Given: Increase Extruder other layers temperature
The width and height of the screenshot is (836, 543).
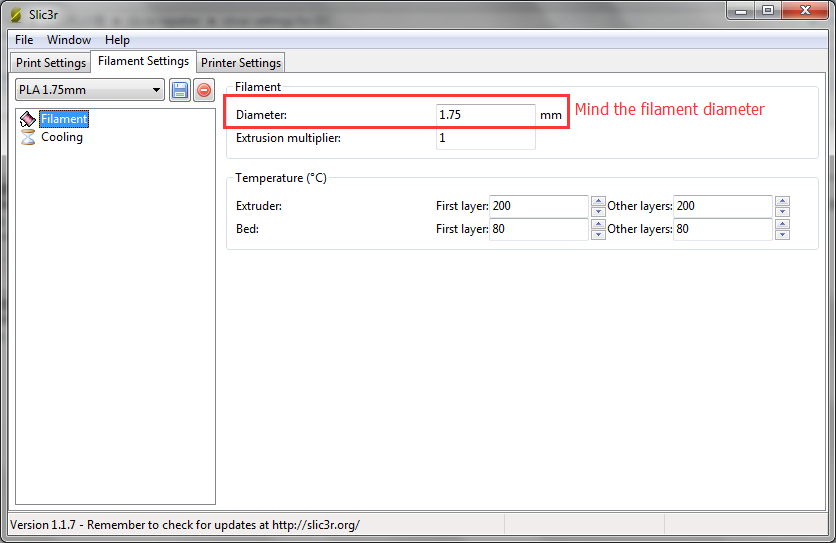Looking at the screenshot, I should pyautogui.click(x=782, y=201).
